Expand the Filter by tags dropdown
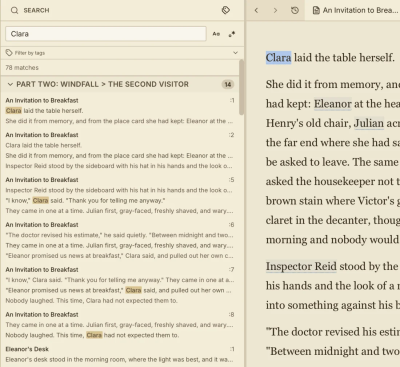Screen dimensions: 400x367 (235, 53)
